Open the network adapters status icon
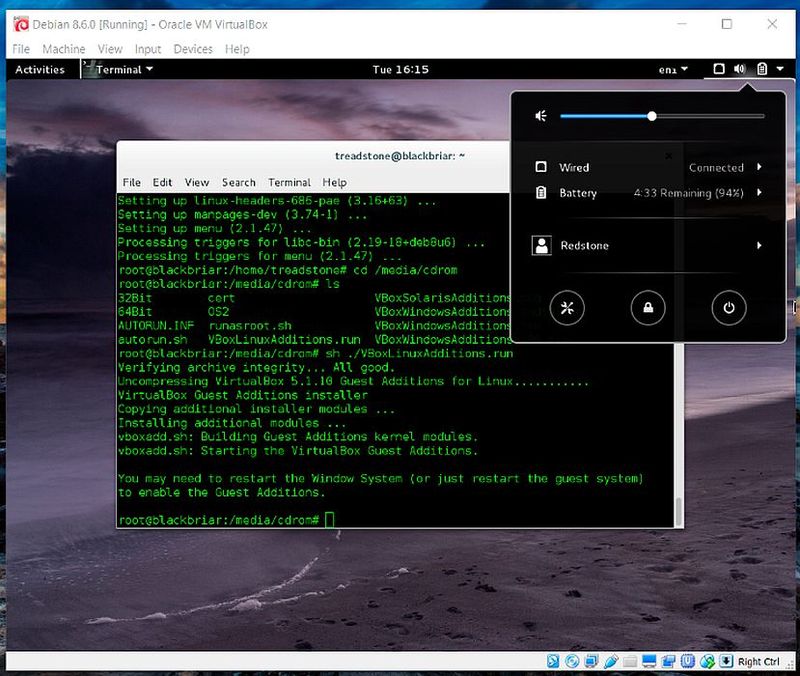800x676 pixels. coord(591,661)
